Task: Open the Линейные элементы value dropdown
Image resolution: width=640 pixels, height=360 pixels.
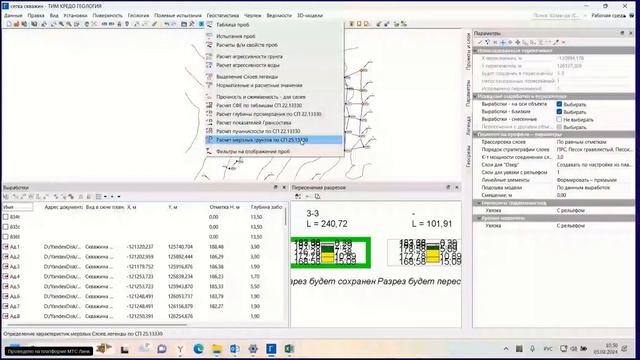Action: coord(594,180)
